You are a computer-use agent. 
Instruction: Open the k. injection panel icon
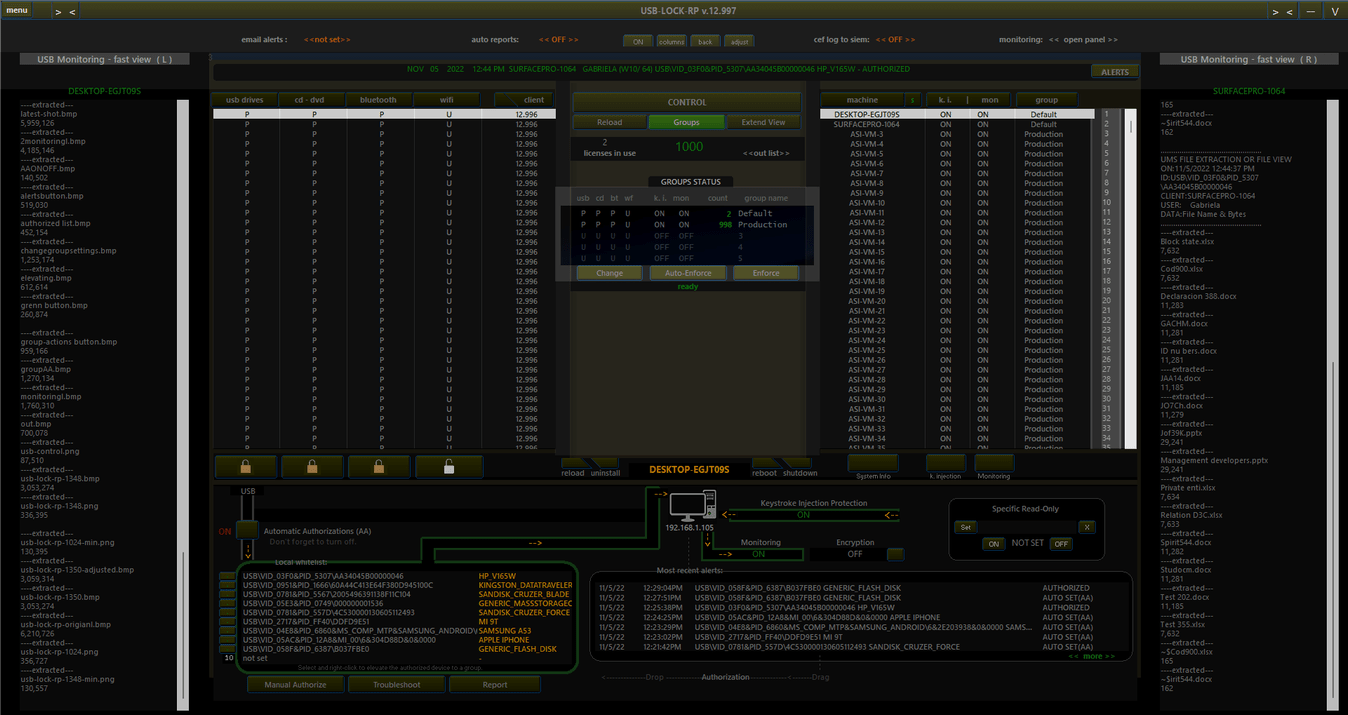coord(945,465)
